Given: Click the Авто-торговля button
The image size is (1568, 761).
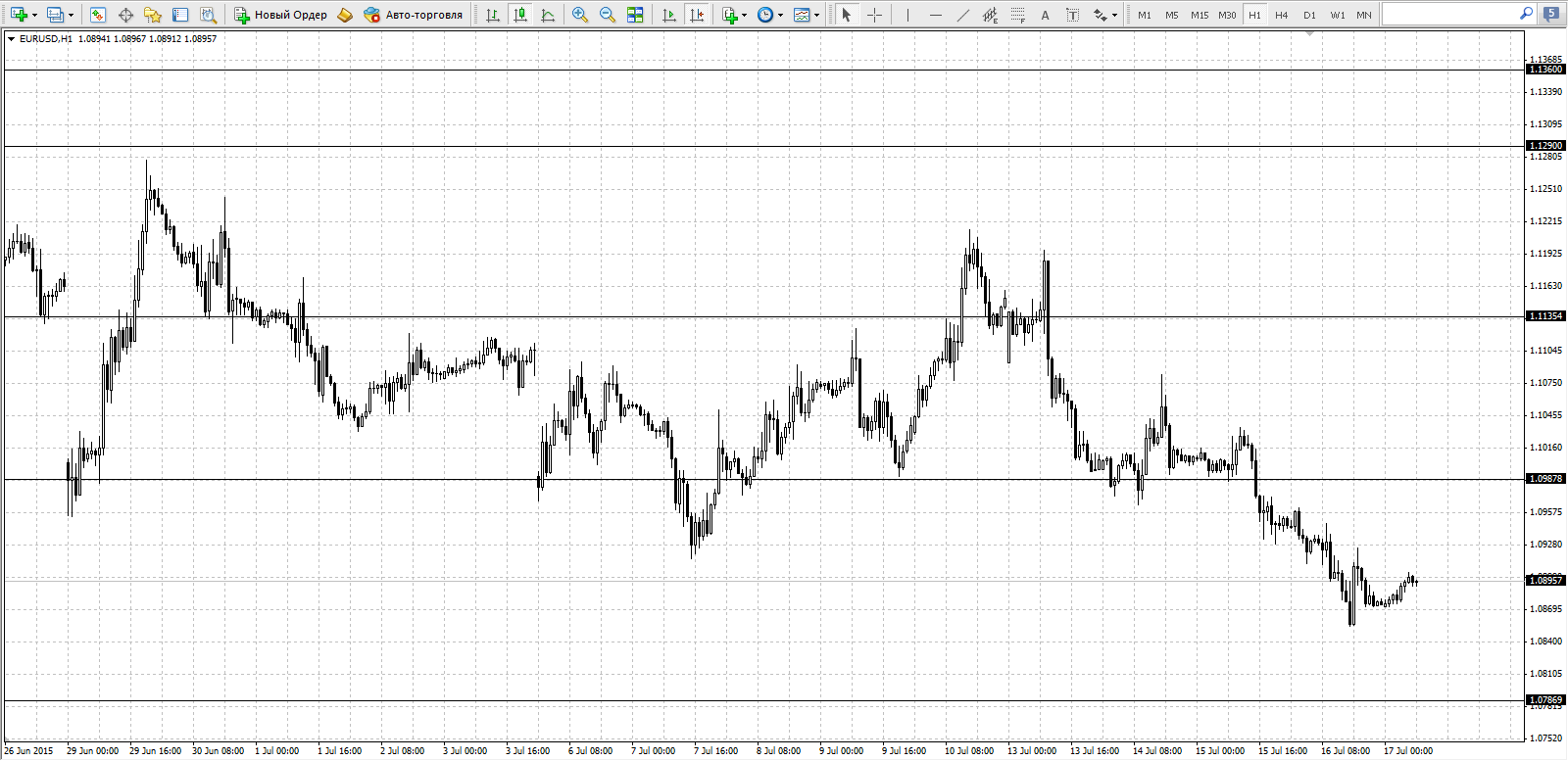Looking at the screenshot, I should pos(413,15).
